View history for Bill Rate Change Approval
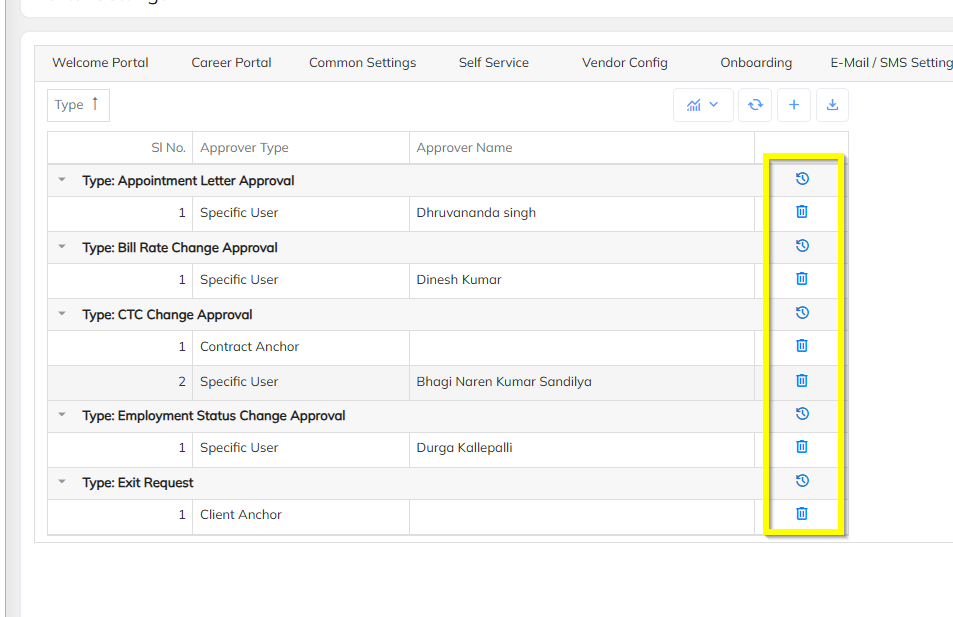Image resolution: width=953 pixels, height=617 pixels. pyautogui.click(x=802, y=246)
